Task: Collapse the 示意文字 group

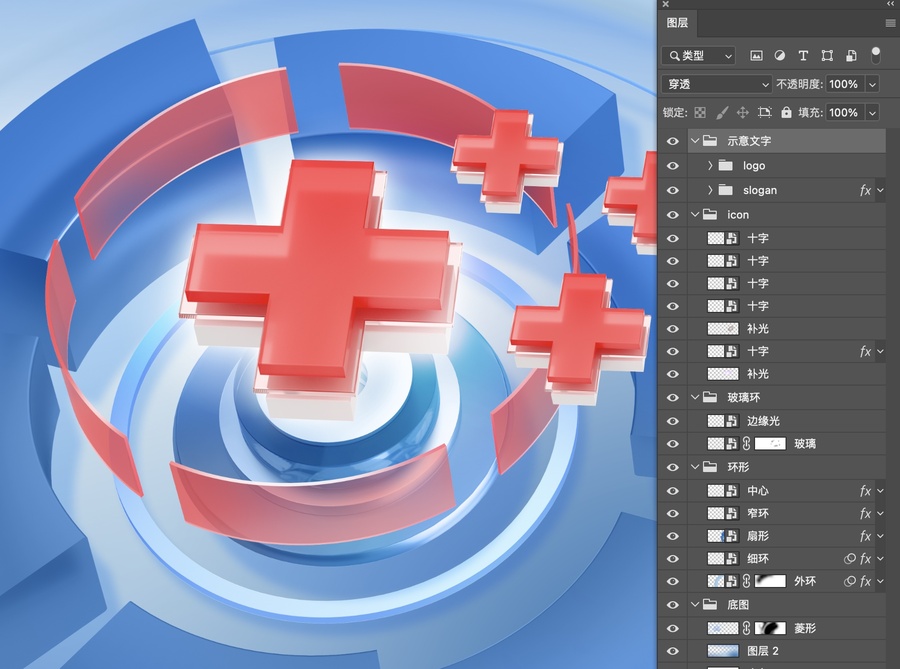Action: pyautogui.click(x=695, y=141)
